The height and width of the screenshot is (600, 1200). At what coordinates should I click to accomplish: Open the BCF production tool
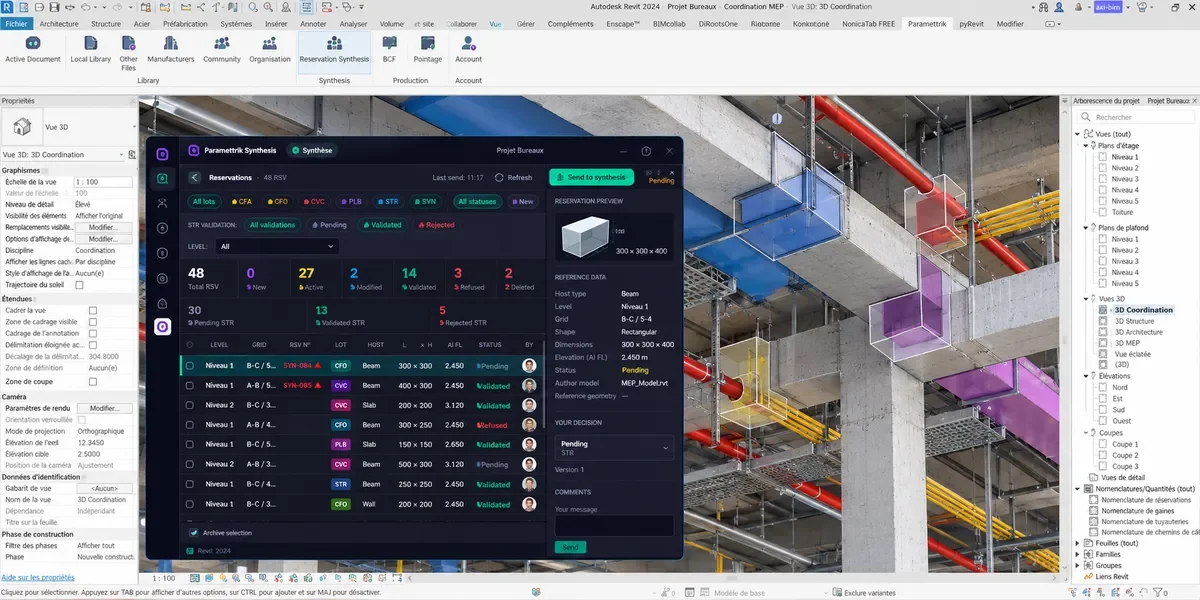point(389,50)
